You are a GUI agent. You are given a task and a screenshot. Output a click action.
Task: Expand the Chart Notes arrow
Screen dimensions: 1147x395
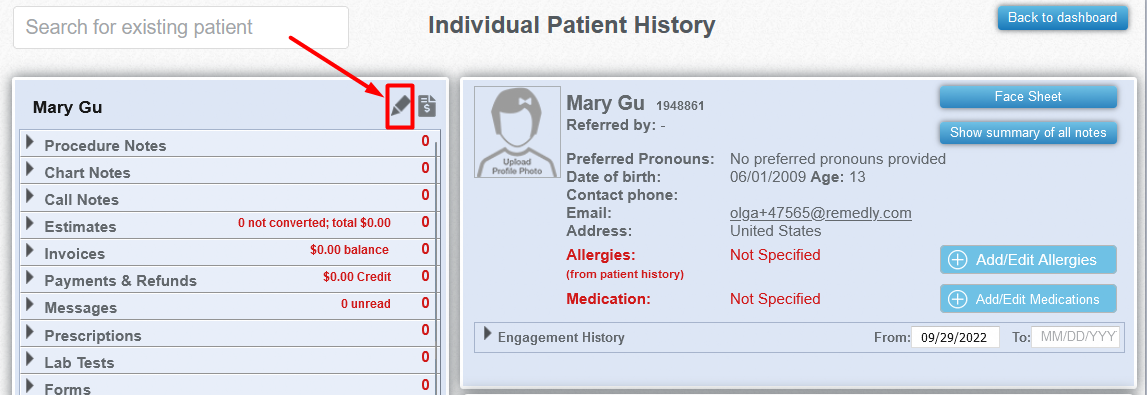click(30, 170)
